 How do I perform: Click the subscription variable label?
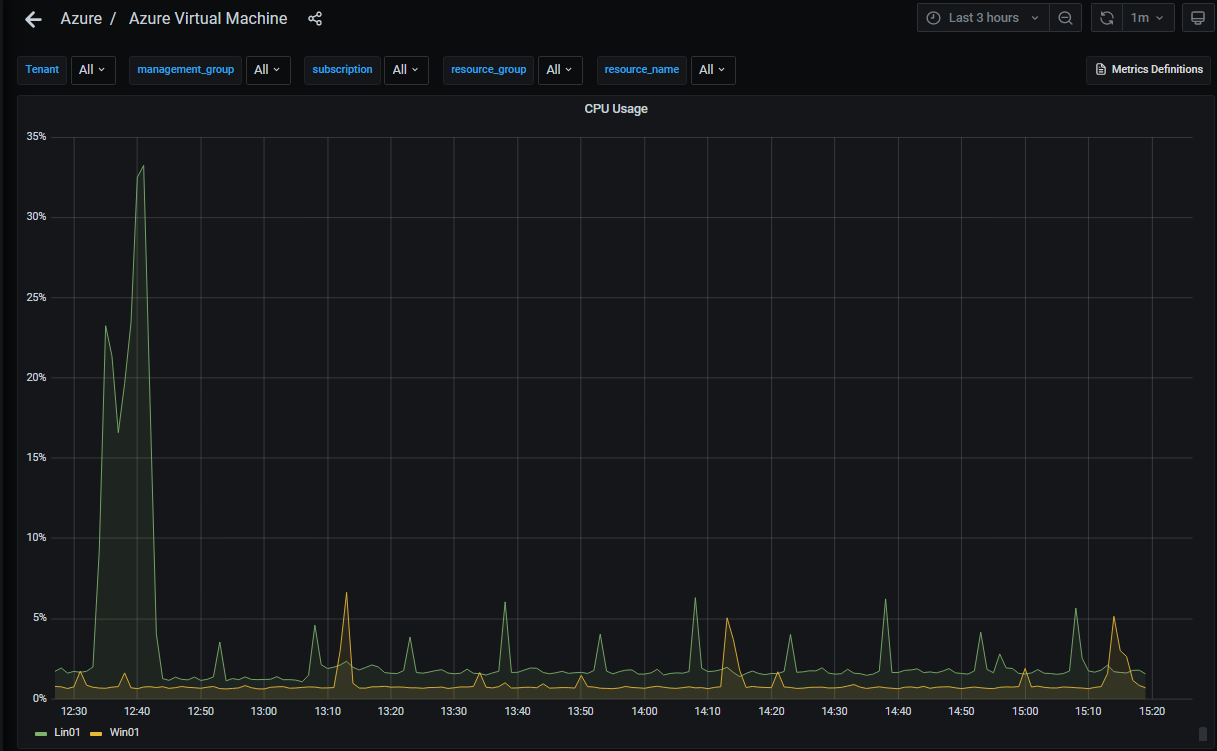pyautogui.click(x=342, y=70)
